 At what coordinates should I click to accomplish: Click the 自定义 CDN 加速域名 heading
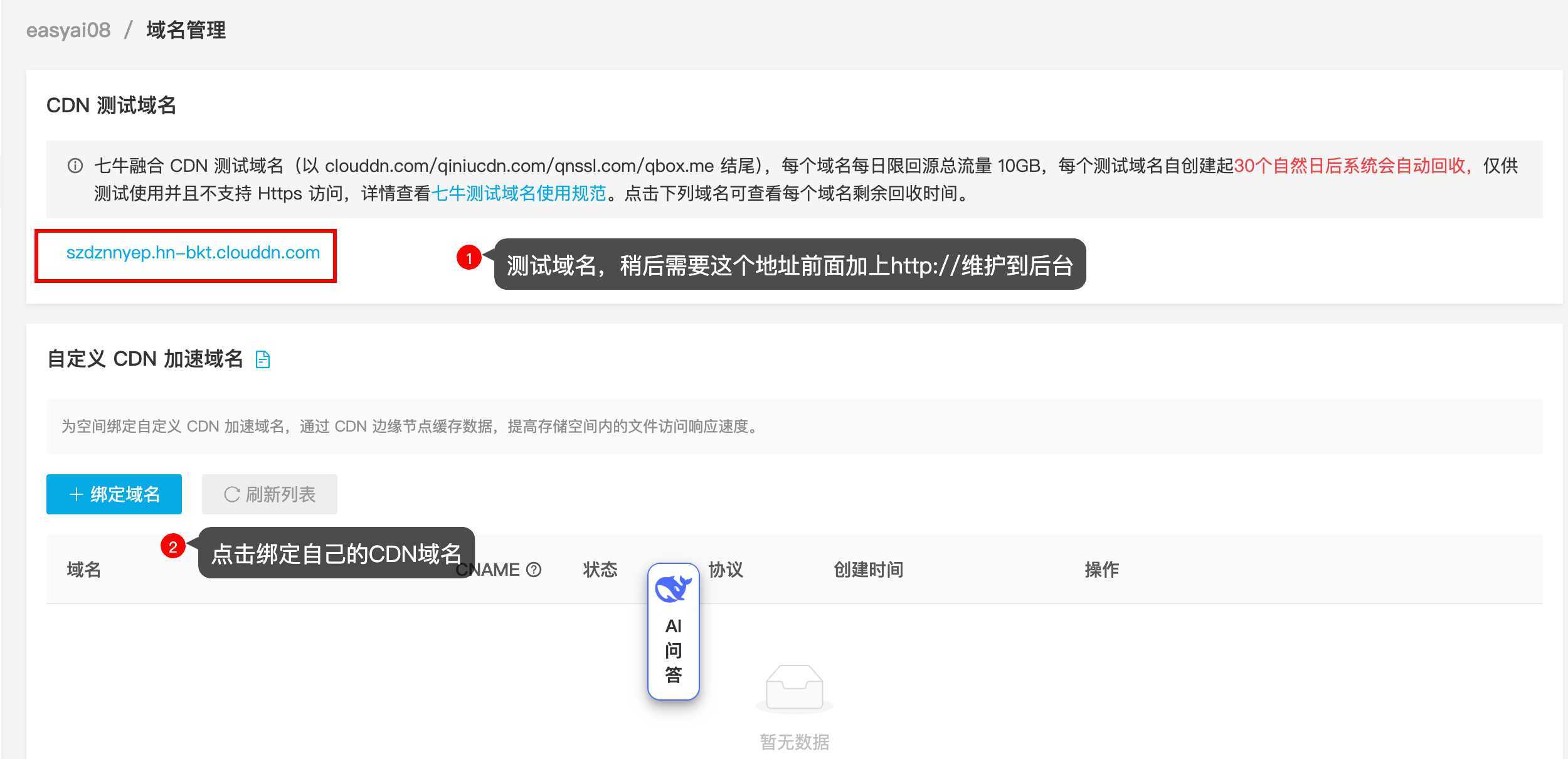click(x=145, y=359)
